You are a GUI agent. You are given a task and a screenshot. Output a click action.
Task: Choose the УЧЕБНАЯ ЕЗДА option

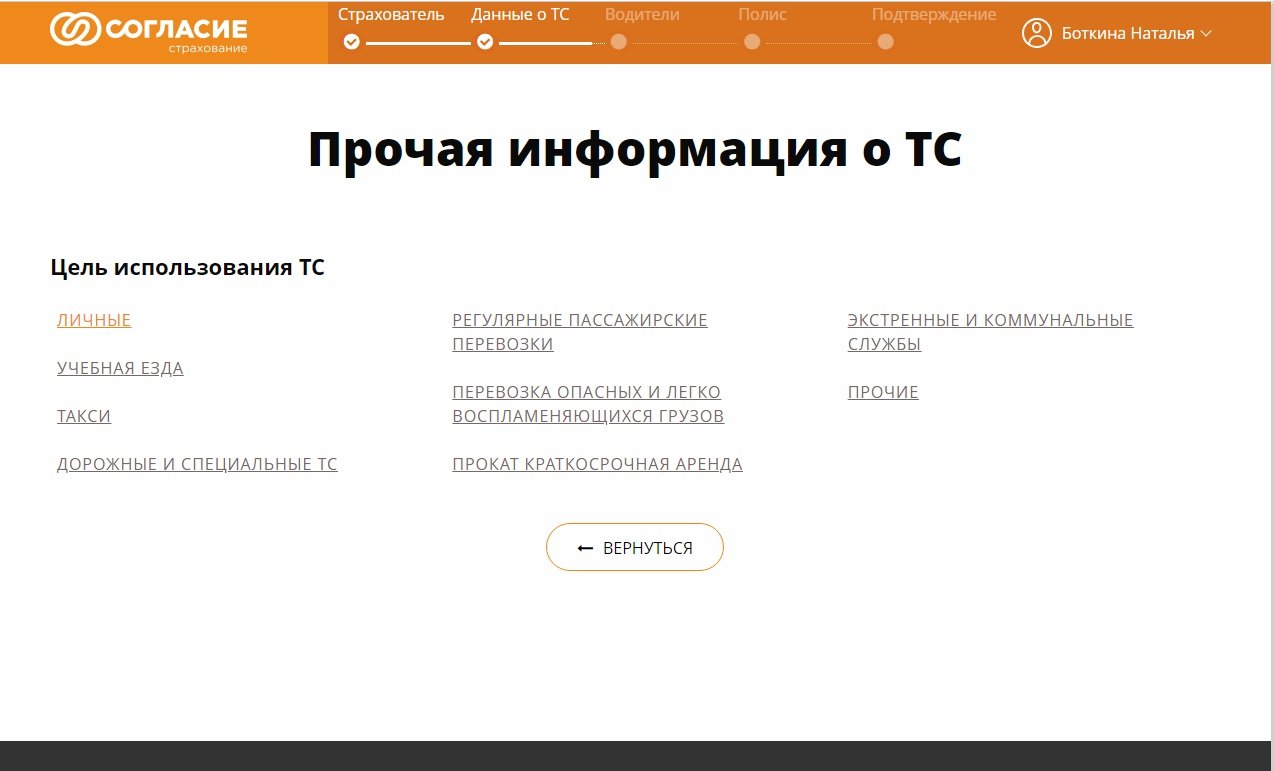(x=120, y=369)
